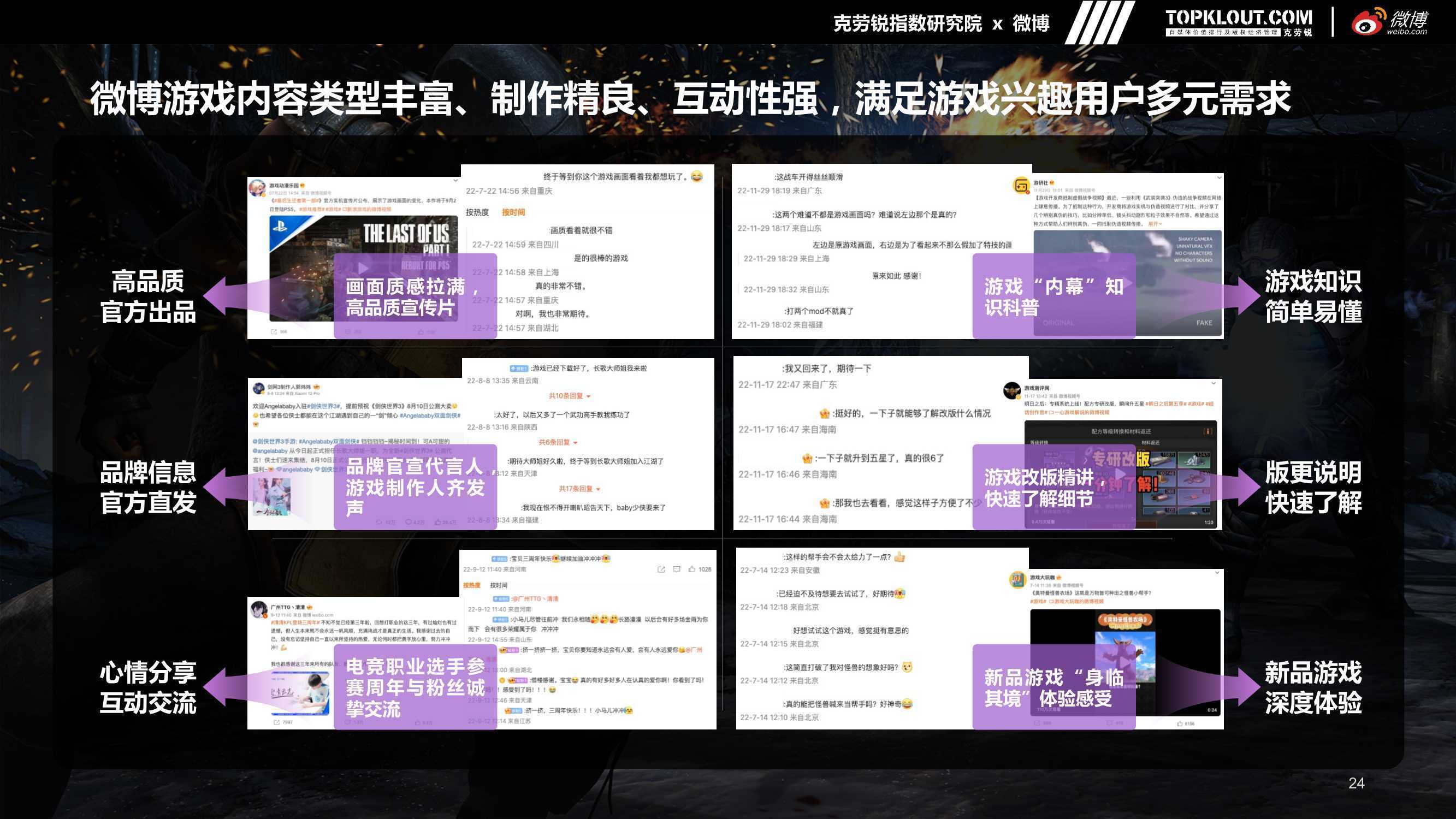The image size is (1456, 819).
Task: Click the 克劳锐指数研究院 x 微博 header text
Action: coord(941,23)
